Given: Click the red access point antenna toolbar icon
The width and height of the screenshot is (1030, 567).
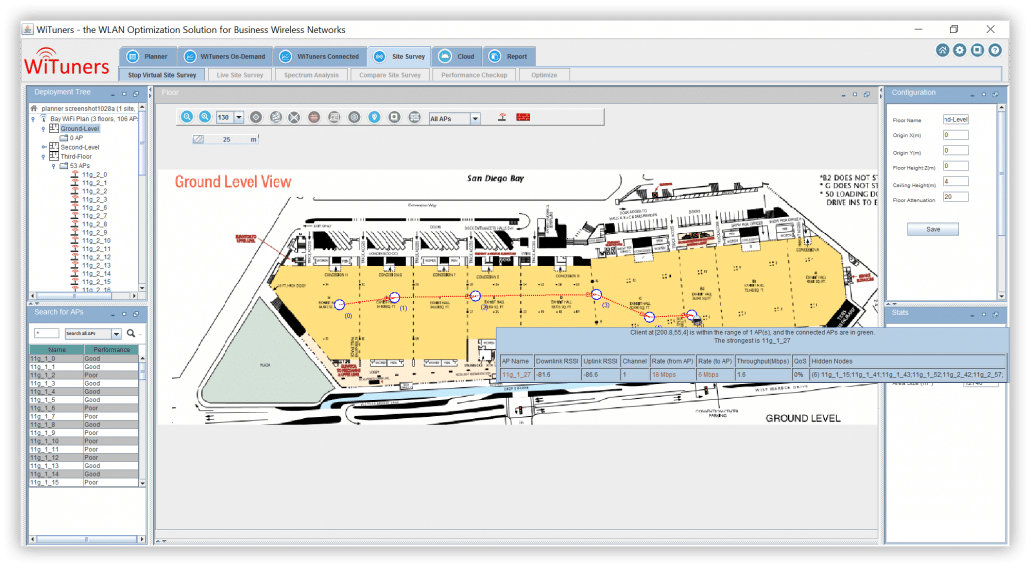Looking at the screenshot, I should (502, 117).
